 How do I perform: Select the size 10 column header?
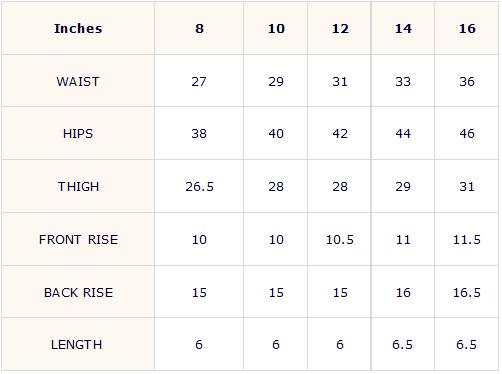[276, 28]
